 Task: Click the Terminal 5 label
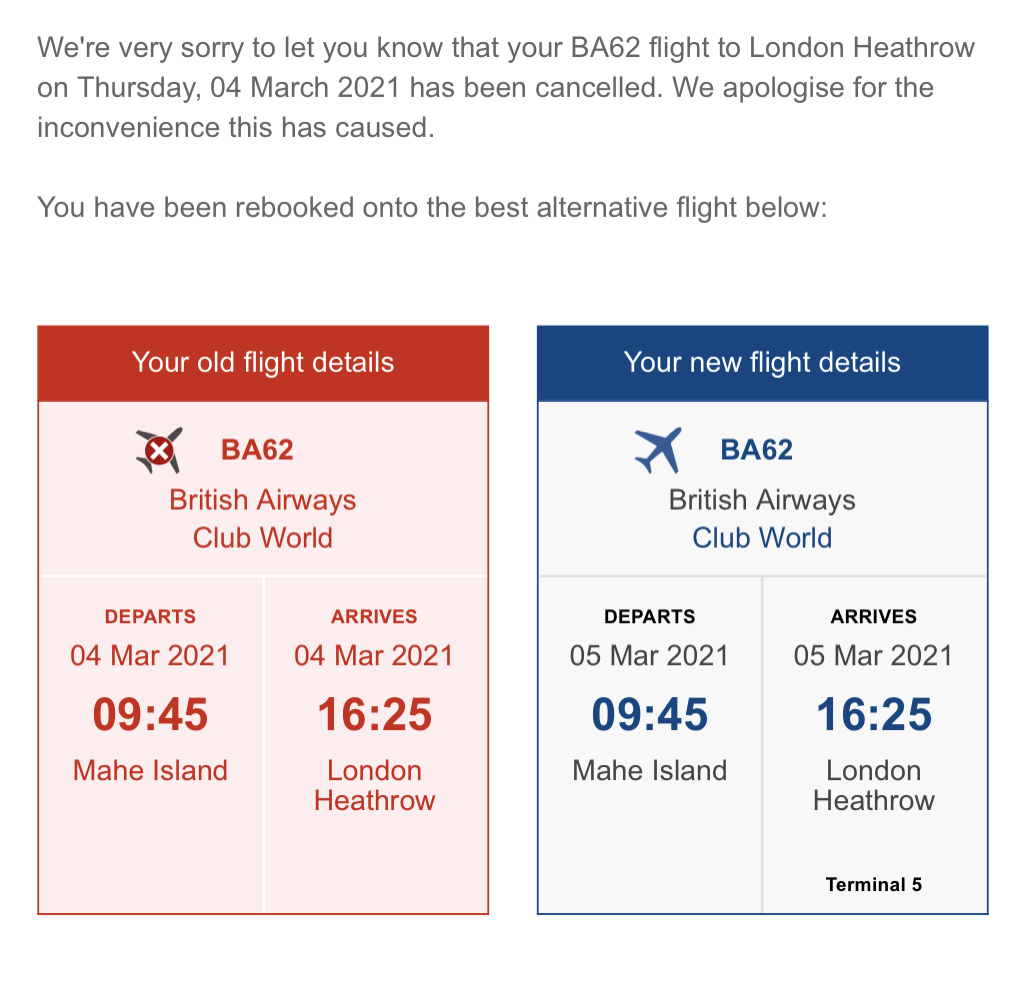[x=874, y=884]
